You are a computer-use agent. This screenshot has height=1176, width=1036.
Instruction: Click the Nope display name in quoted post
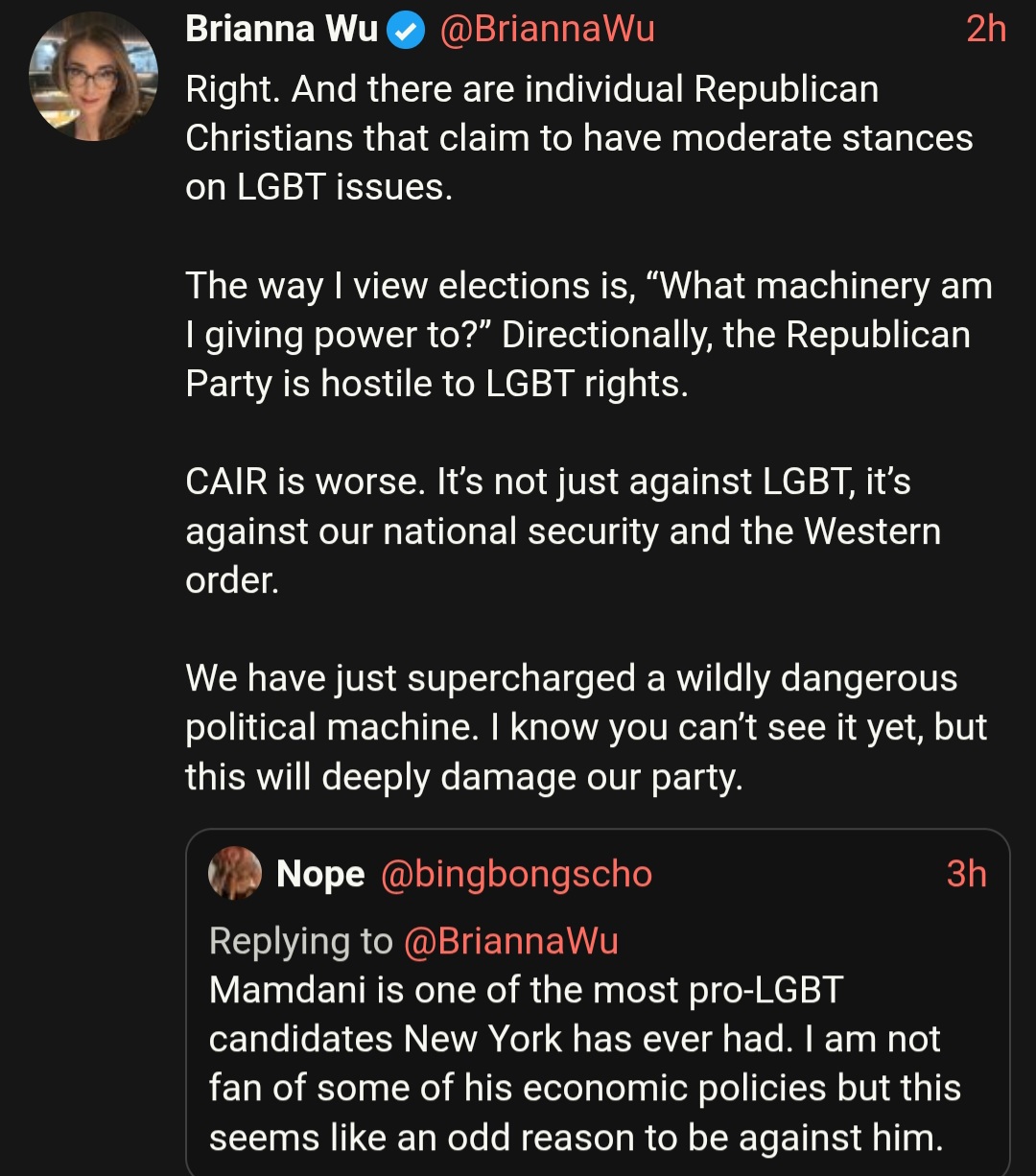pyautogui.click(x=320, y=874)
